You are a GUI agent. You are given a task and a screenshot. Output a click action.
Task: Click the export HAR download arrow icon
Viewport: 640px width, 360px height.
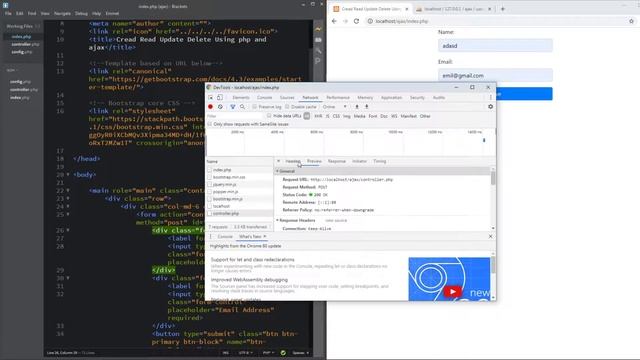click(367, 107)
